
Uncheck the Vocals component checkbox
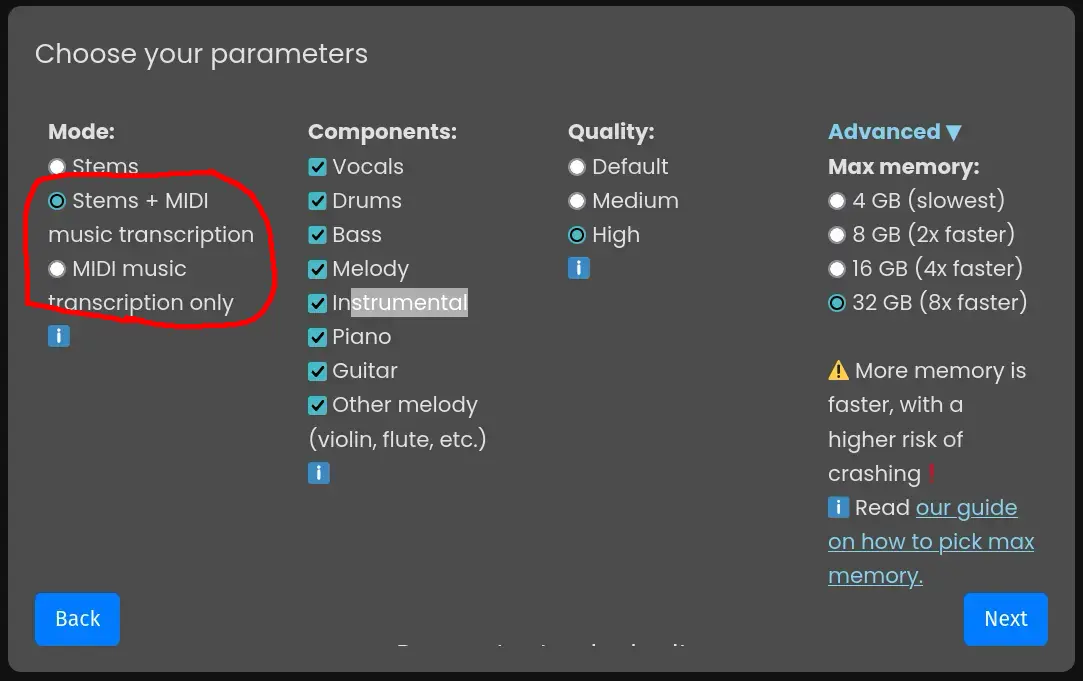point(318,167)
